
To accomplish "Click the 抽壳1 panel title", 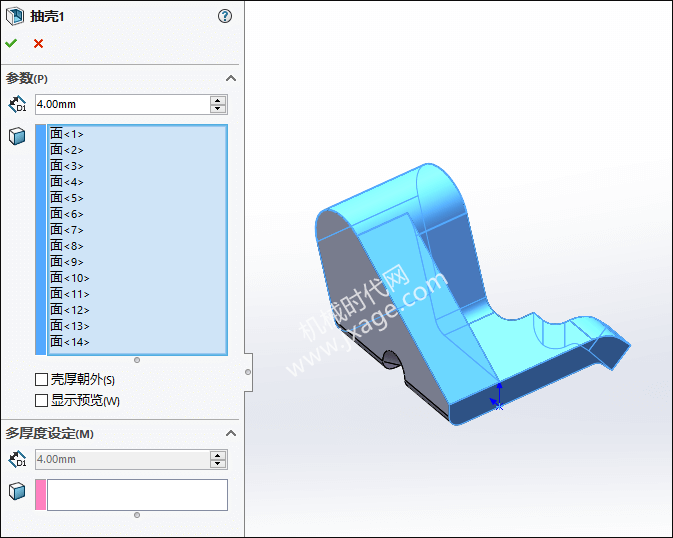I will click(x=47, y=17).
